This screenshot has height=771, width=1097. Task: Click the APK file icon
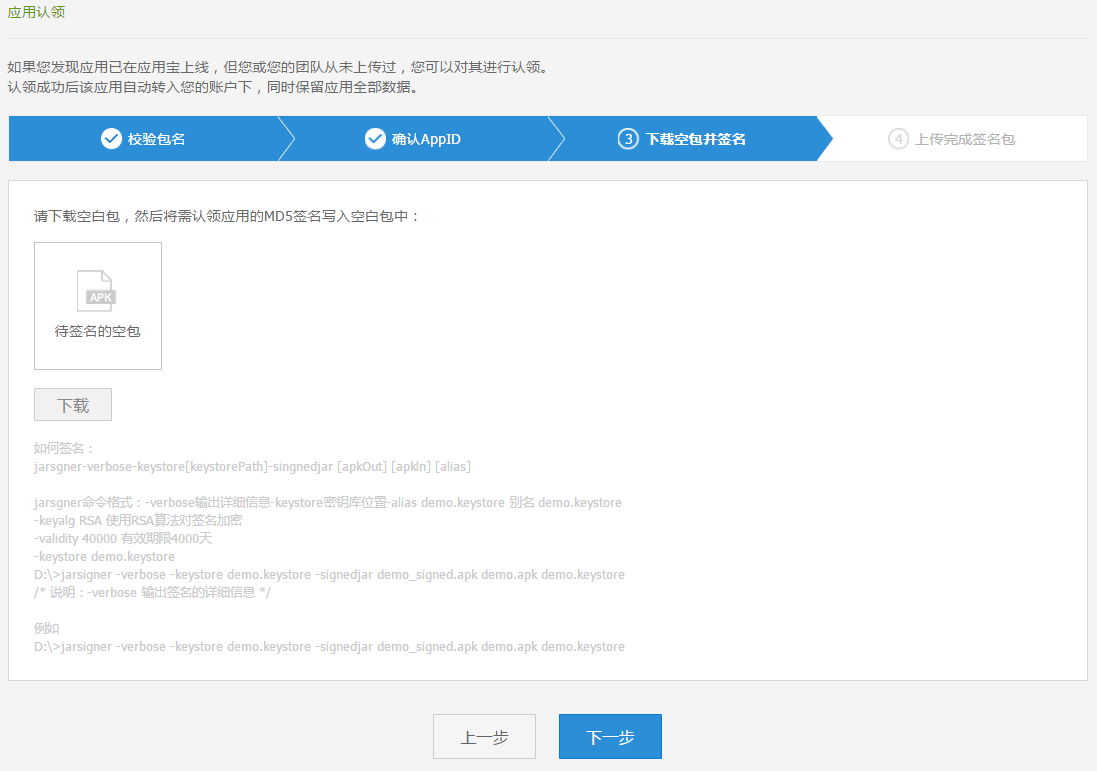point(97,291)
